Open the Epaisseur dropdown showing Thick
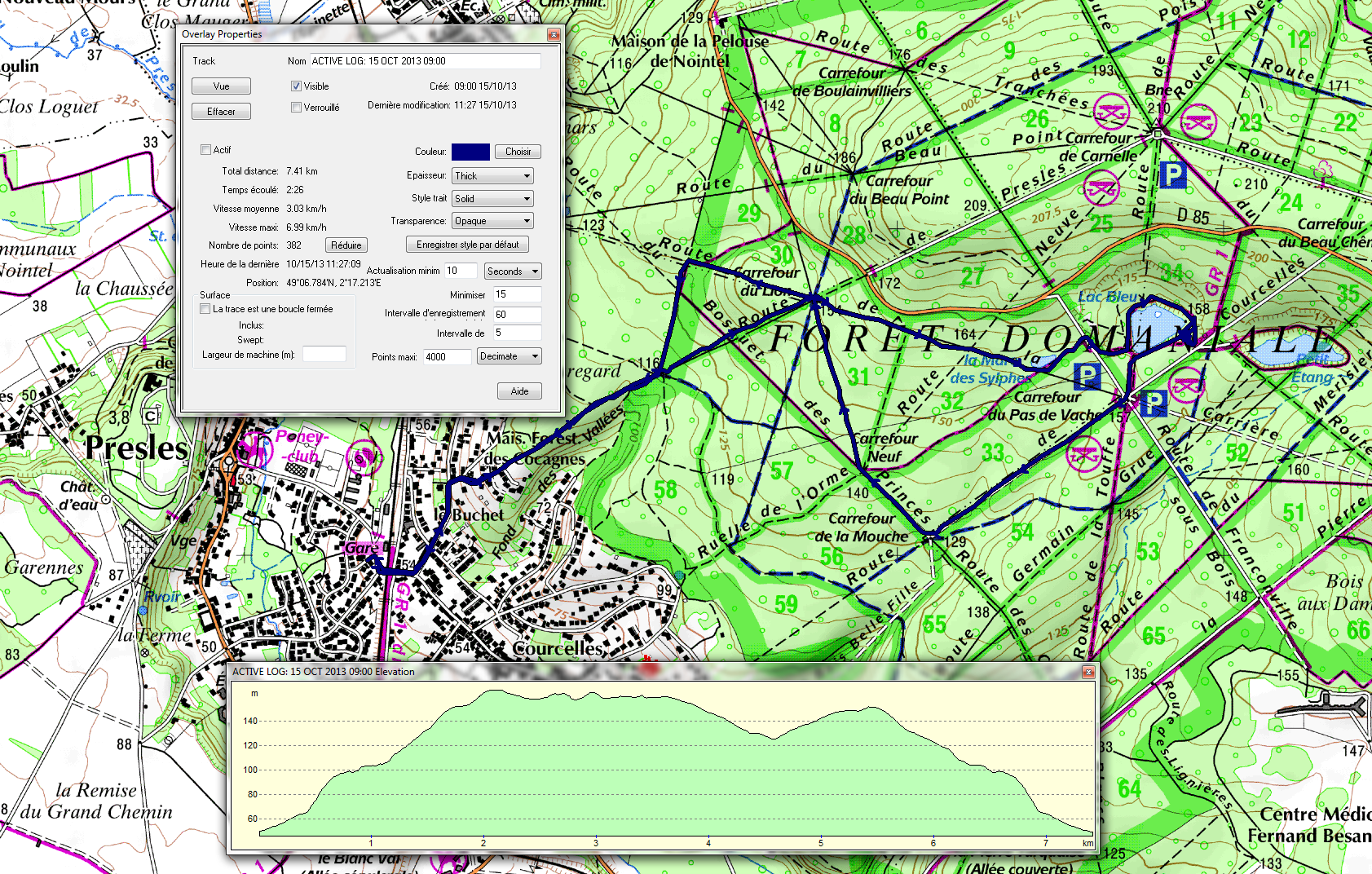The height and width of the screenshot is (874, 1372). click(x=492, y=176)
